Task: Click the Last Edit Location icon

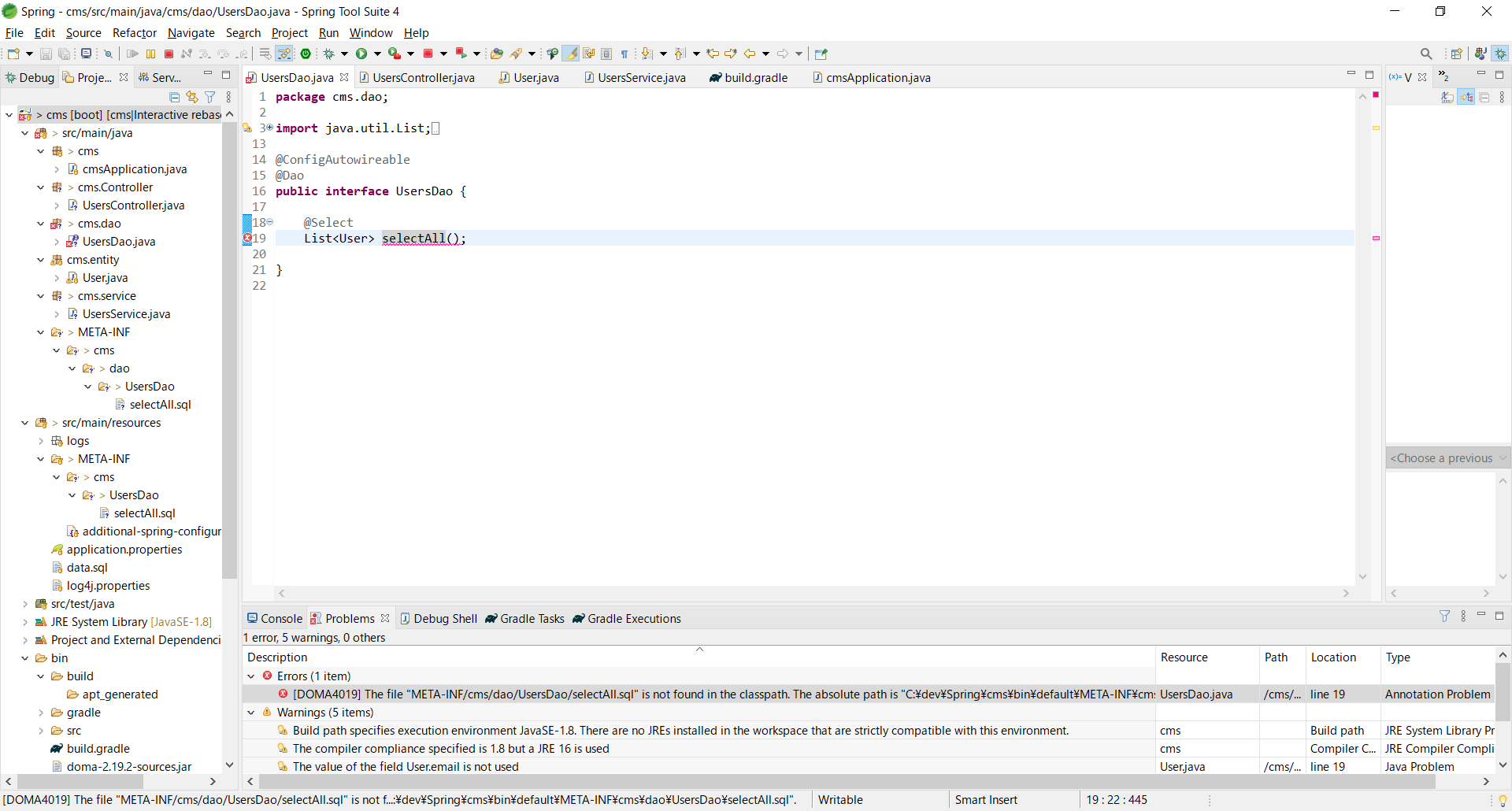Action: pyautogui.click(x=713, y=54)
